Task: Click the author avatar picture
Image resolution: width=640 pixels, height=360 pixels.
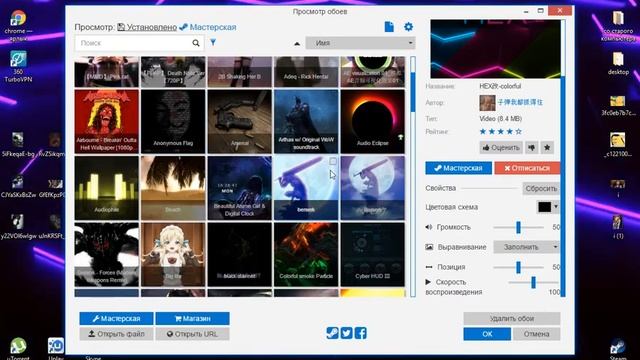Action: pyautogui.click(x=487, y=102)
